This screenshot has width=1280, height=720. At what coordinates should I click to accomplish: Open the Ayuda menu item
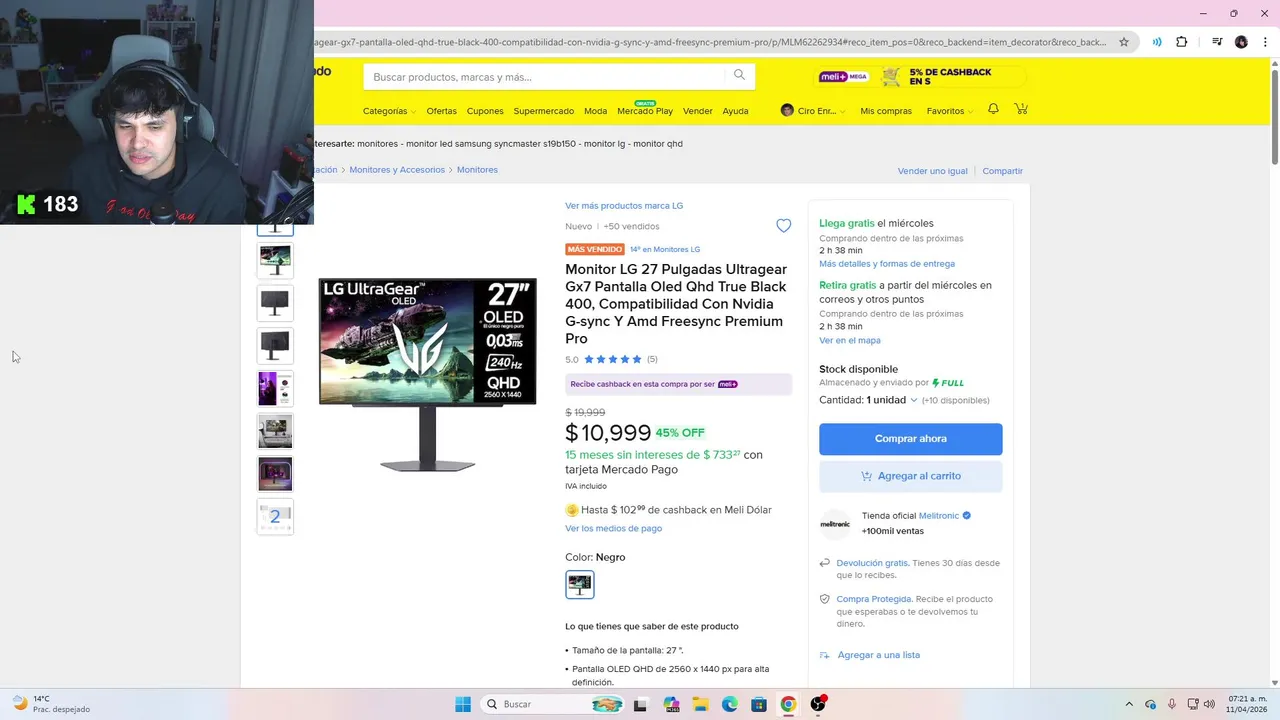coord(735,111)
